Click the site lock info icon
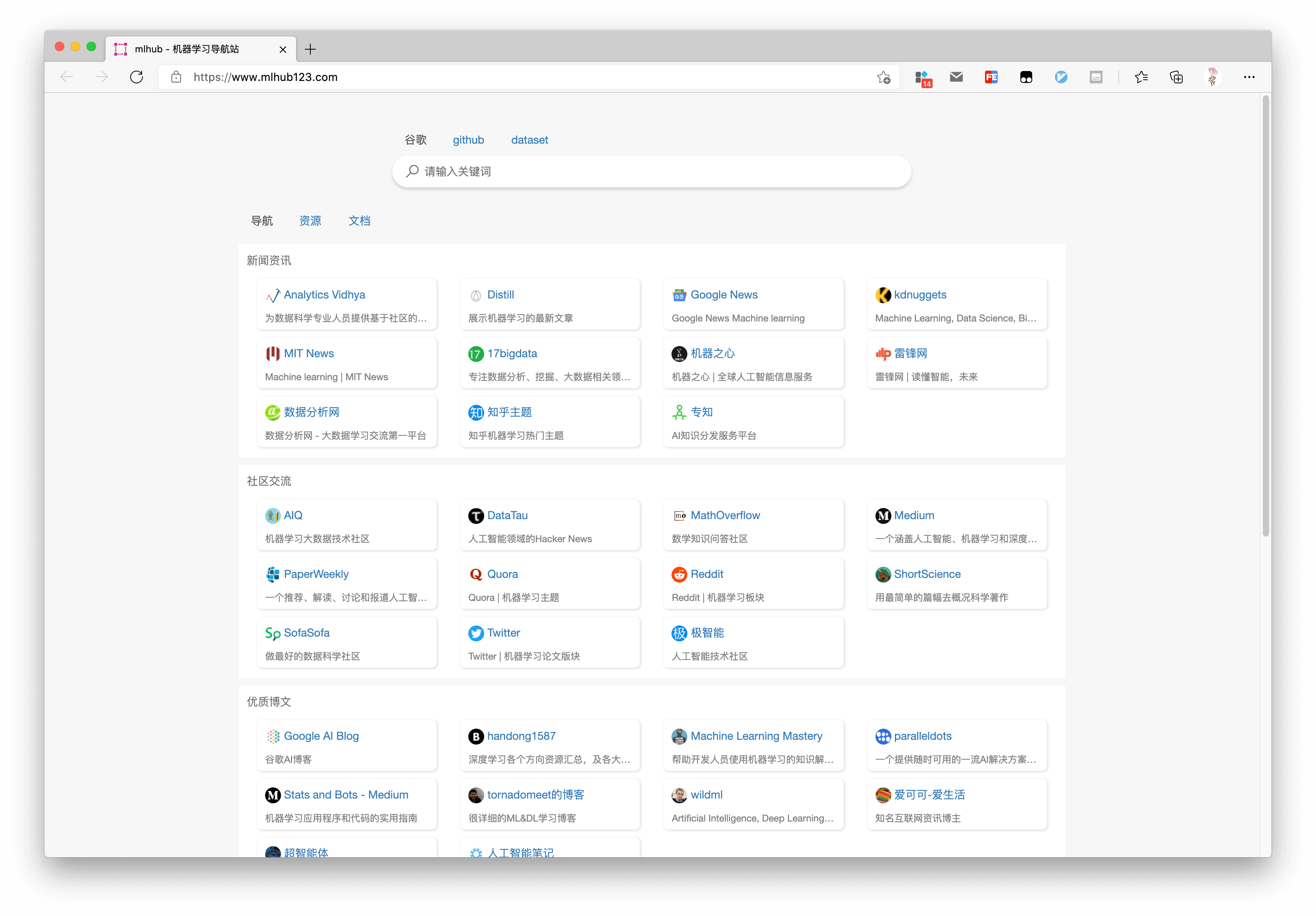 click(176, 77)
